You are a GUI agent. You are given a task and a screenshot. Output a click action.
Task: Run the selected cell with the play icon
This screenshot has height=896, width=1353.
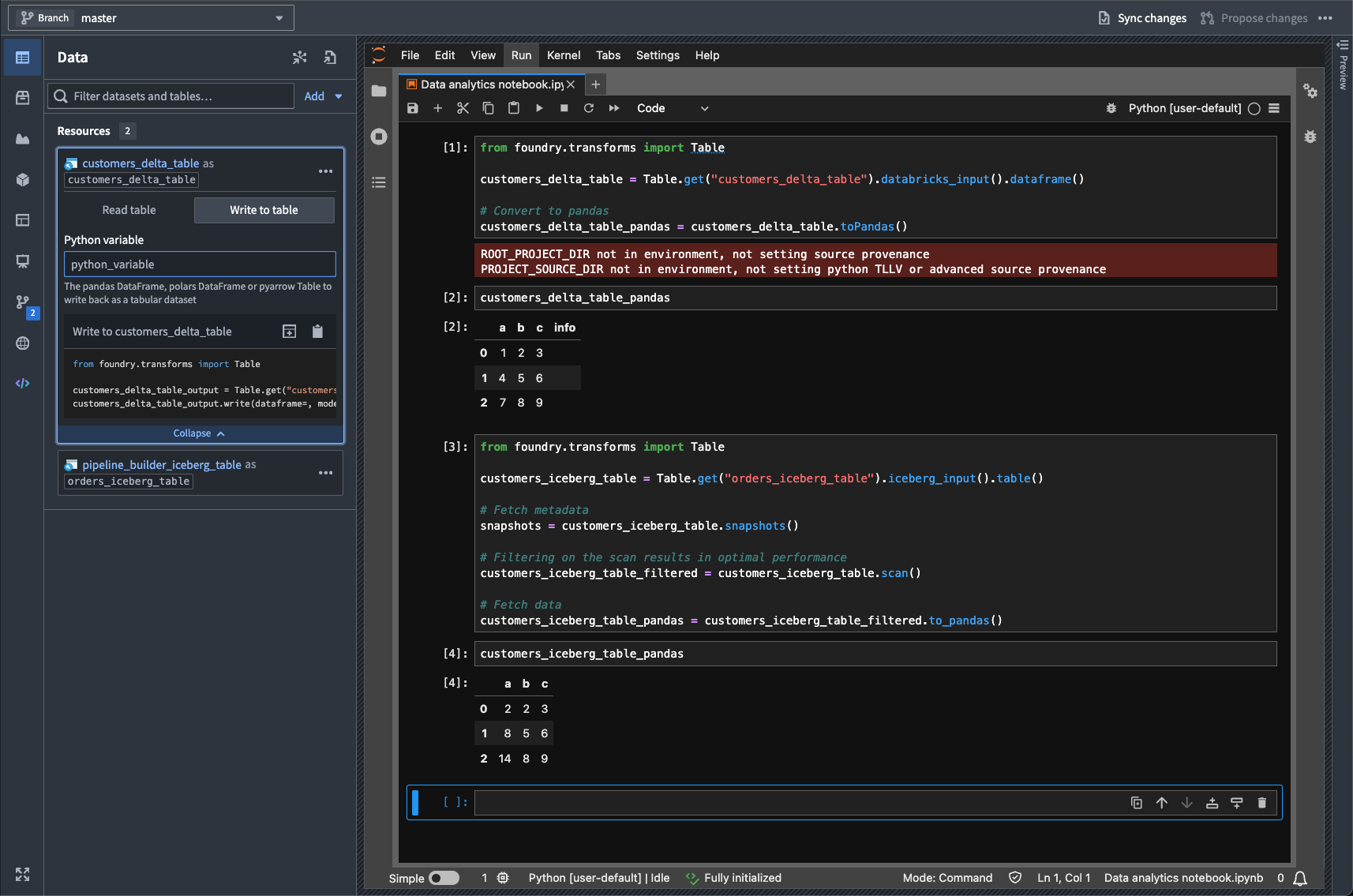coord(540,108)
